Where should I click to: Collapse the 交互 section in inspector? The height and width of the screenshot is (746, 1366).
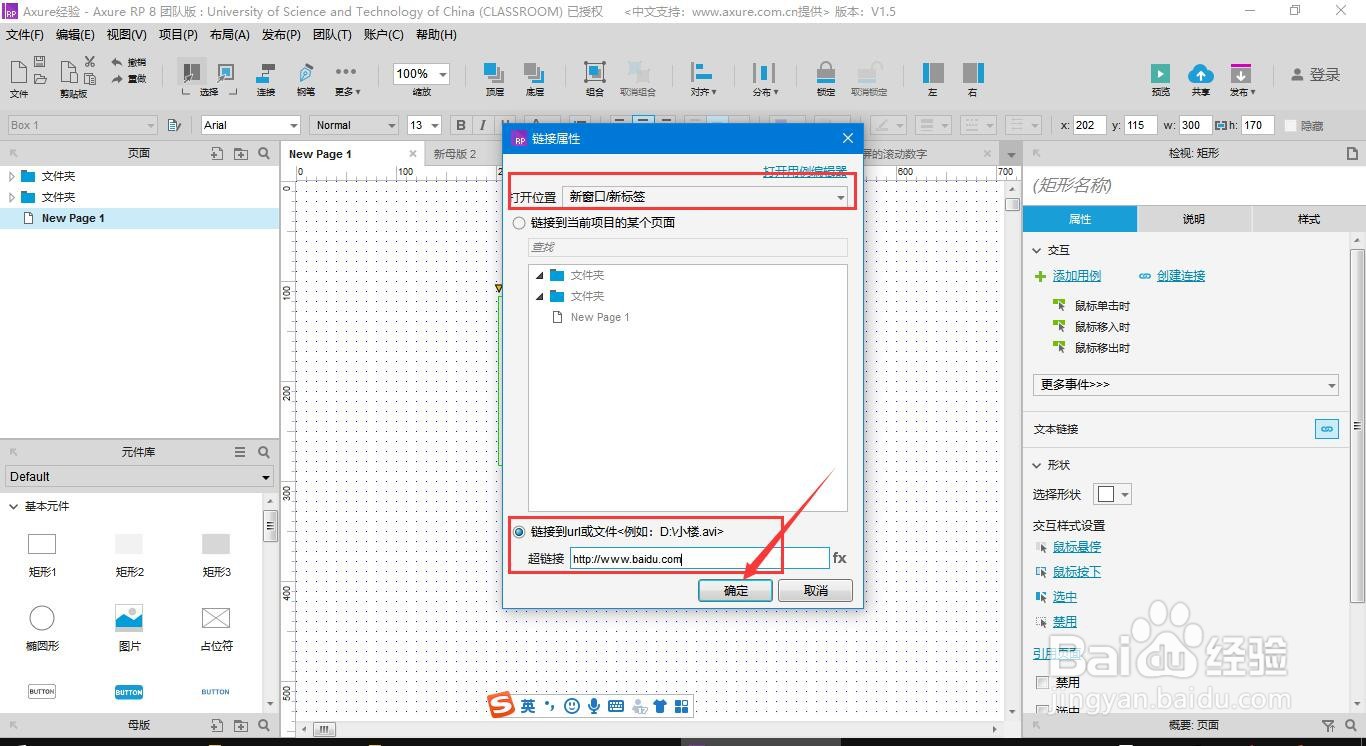[x=1037, y=250]
